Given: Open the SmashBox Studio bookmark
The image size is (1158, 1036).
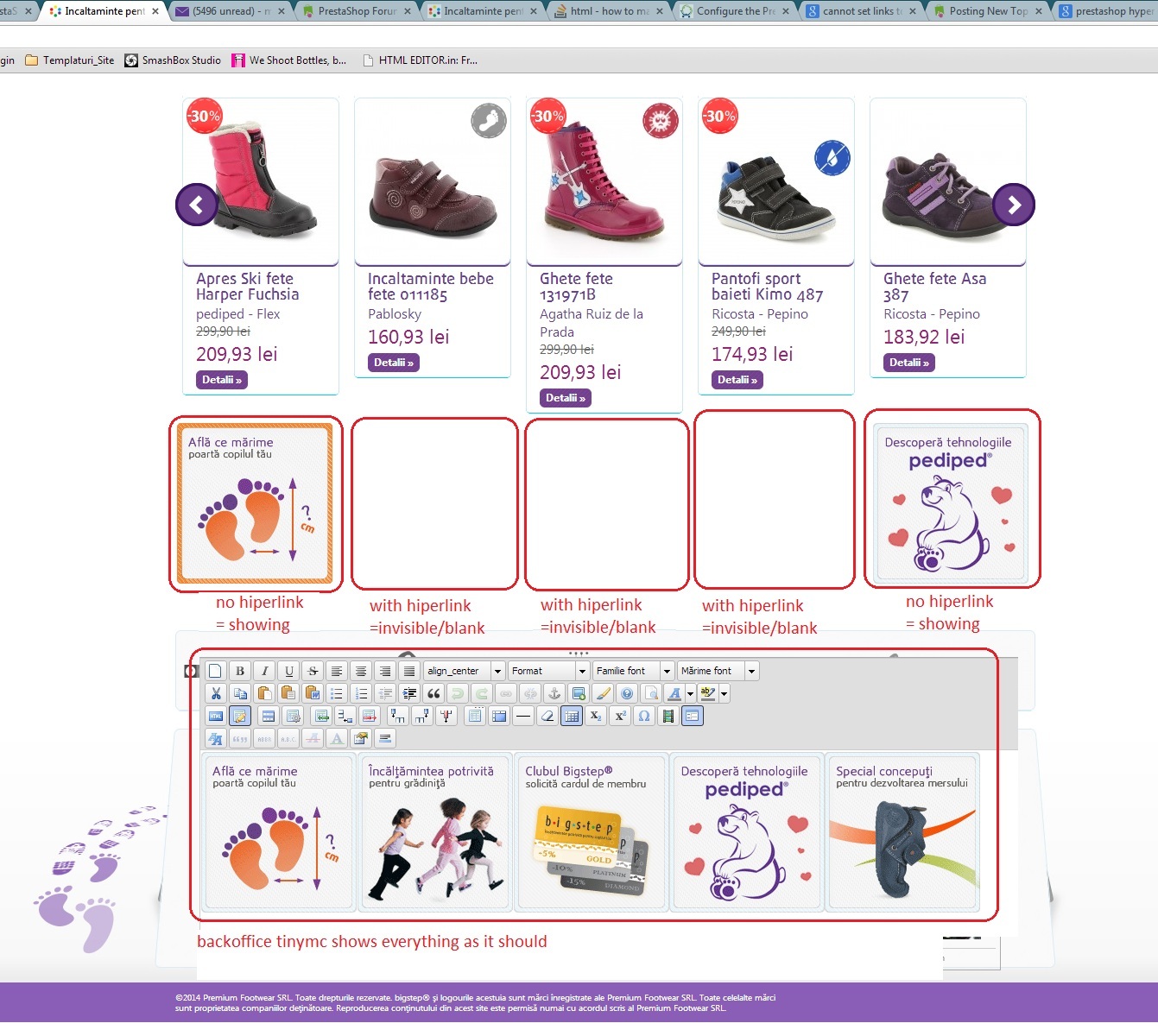Looking at the screenshot, I should pyautogui.click(x=173, y=60).
